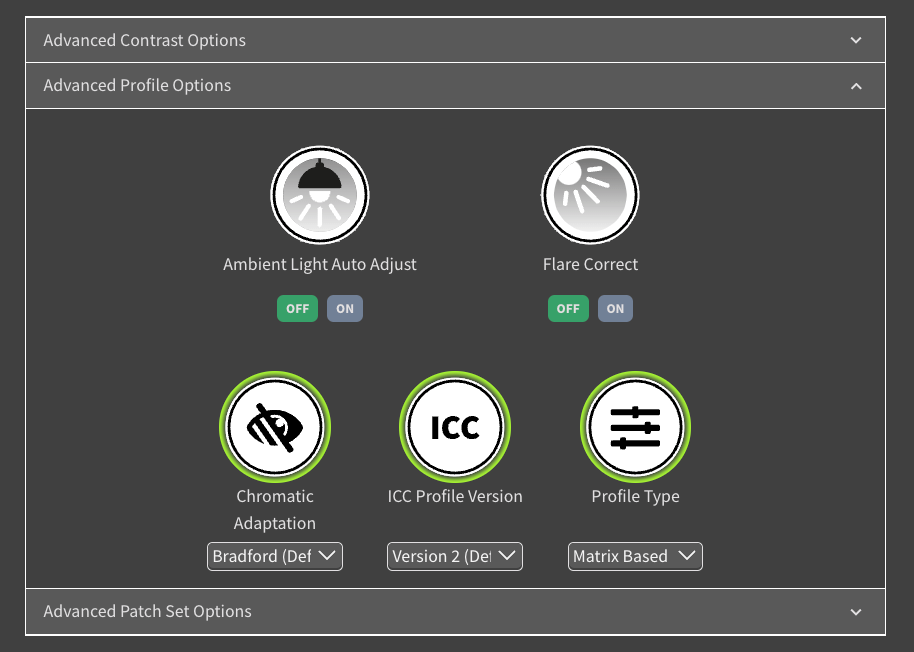Click the Advanced Profile Options header title
Image resolution: width=914 pixels, height=652 pixels.
coord(137,86)
